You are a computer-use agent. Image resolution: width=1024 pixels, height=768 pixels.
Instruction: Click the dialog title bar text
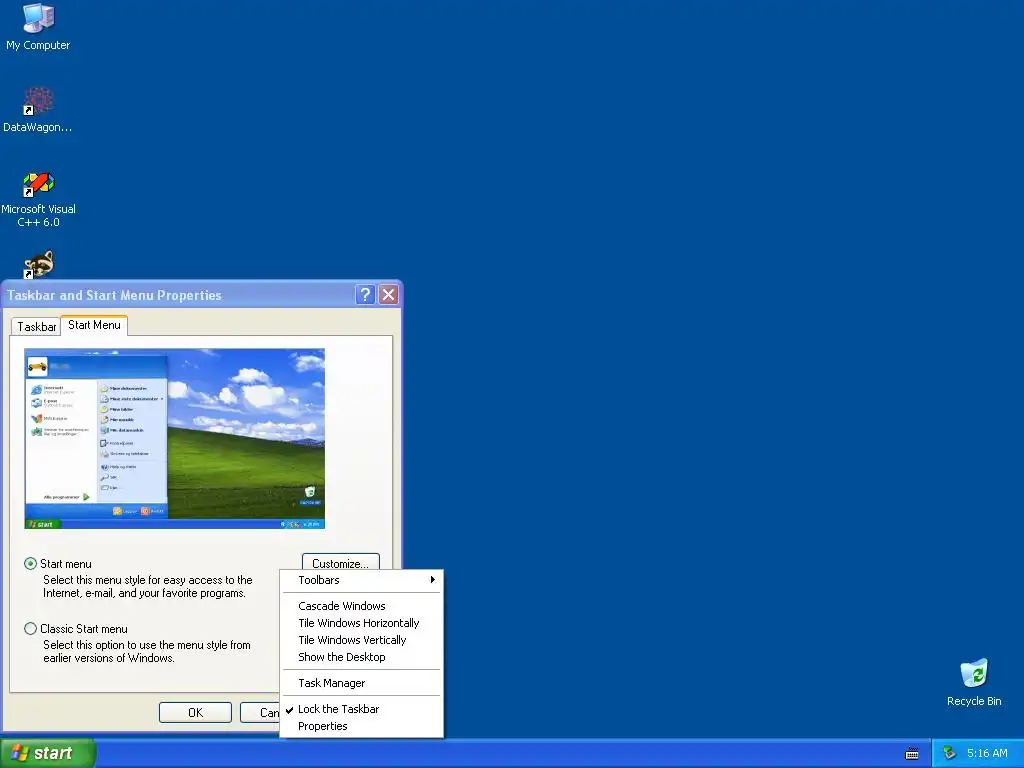tap(114, 295)
